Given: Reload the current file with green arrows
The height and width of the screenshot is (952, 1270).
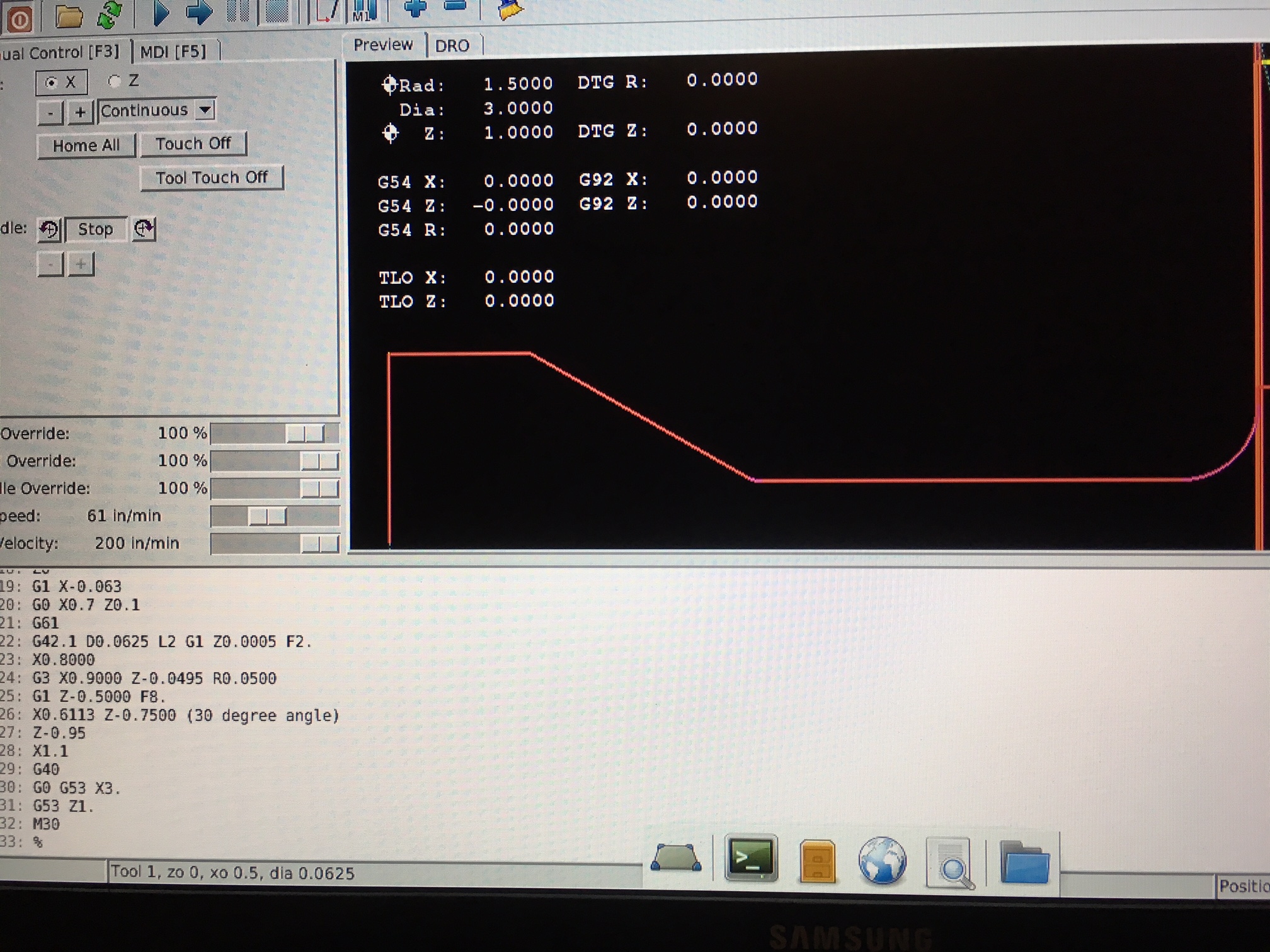Looking at the screenshot, I should pyautogui.click(x=110, y=15).
